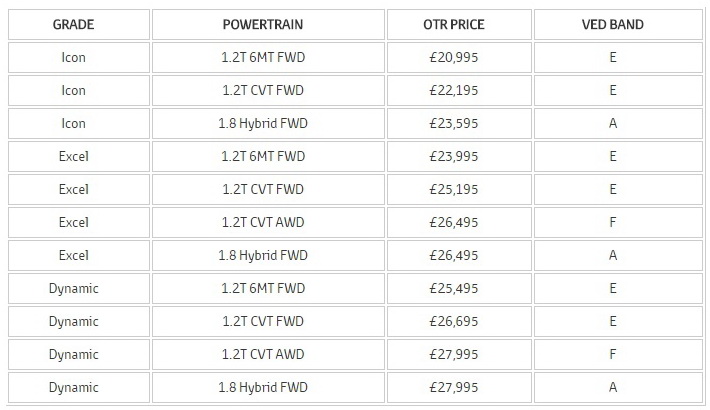Click the GRADE column header

[x=73, y=24]
